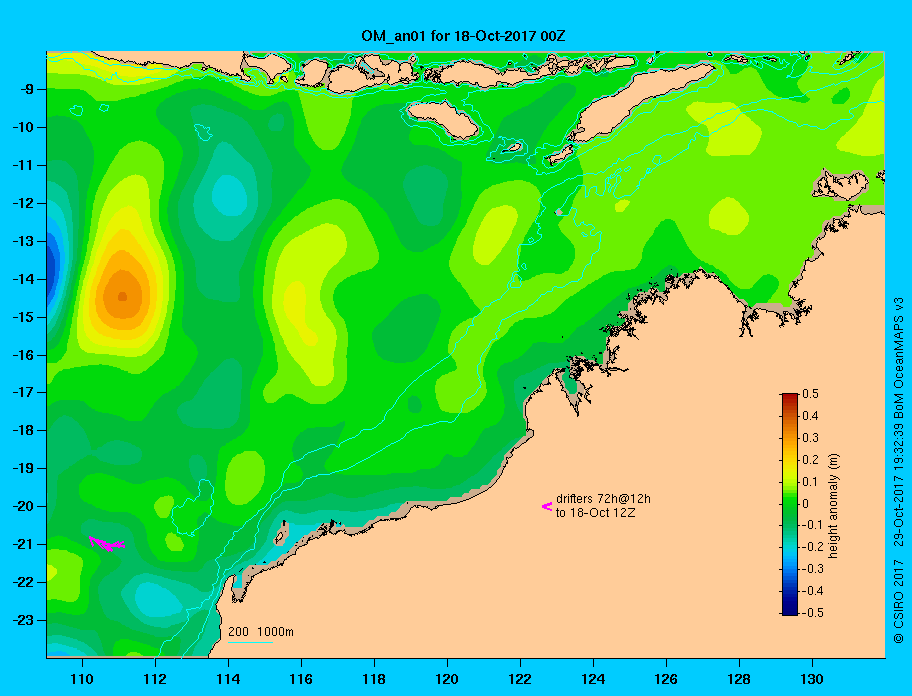912x696 pixels.
Task: Click the colorbar value '0.1'
Action: coord(810,481)
